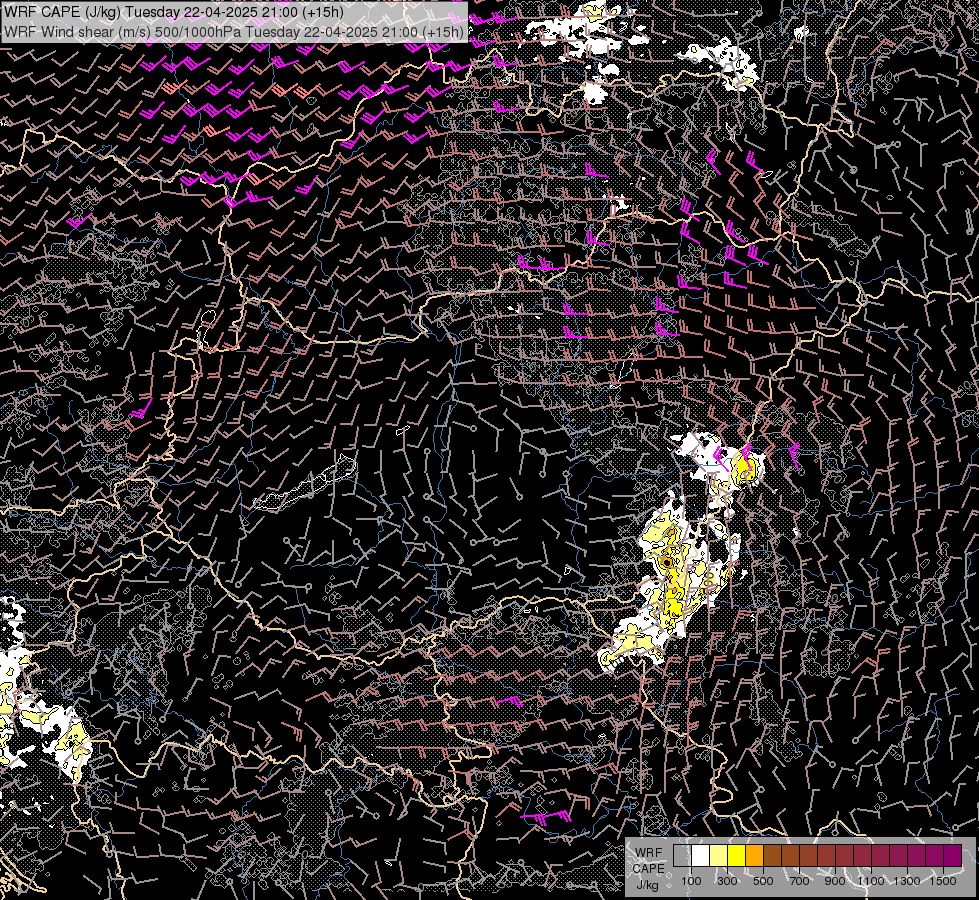
Task: Pick the brown swatch just after the 500 tick
Action: point(772,856)
